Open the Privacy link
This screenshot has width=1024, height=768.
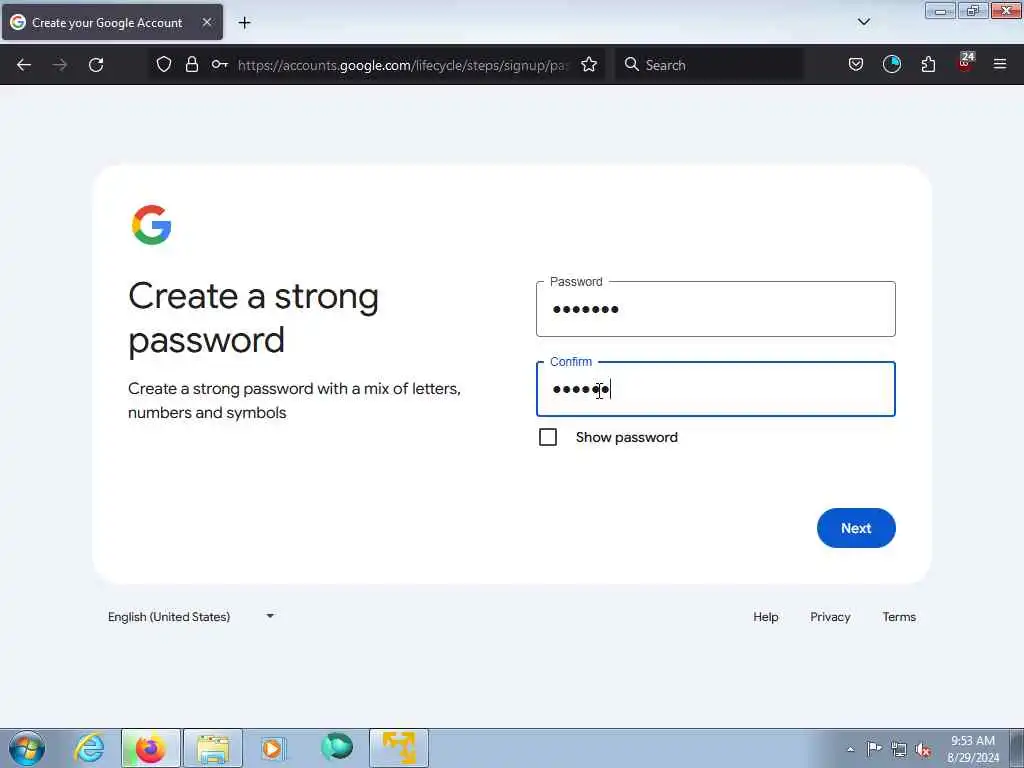pos(830,616)
